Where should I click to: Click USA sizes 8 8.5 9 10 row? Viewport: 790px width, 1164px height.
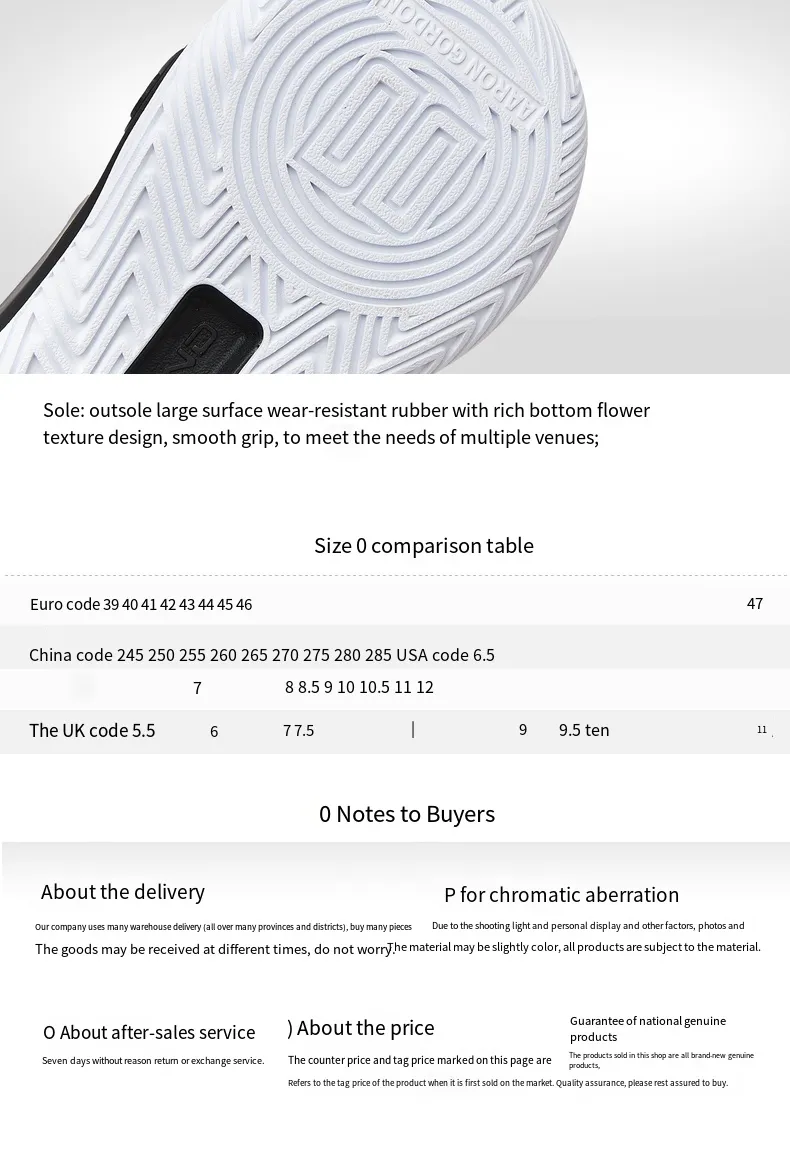tap(359, 687)
